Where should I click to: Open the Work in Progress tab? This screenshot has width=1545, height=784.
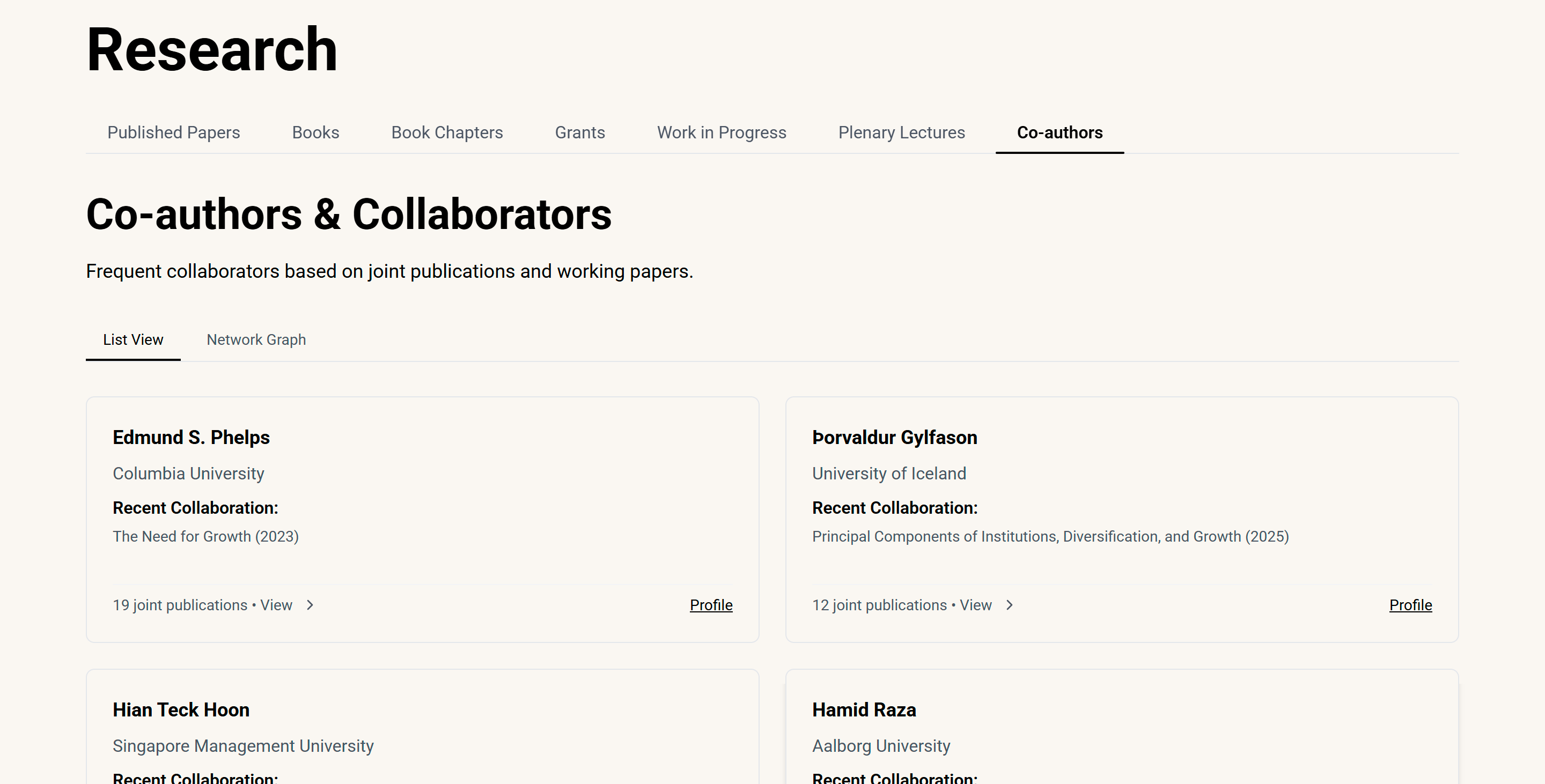pyautogui.click(x=722, y=132)
